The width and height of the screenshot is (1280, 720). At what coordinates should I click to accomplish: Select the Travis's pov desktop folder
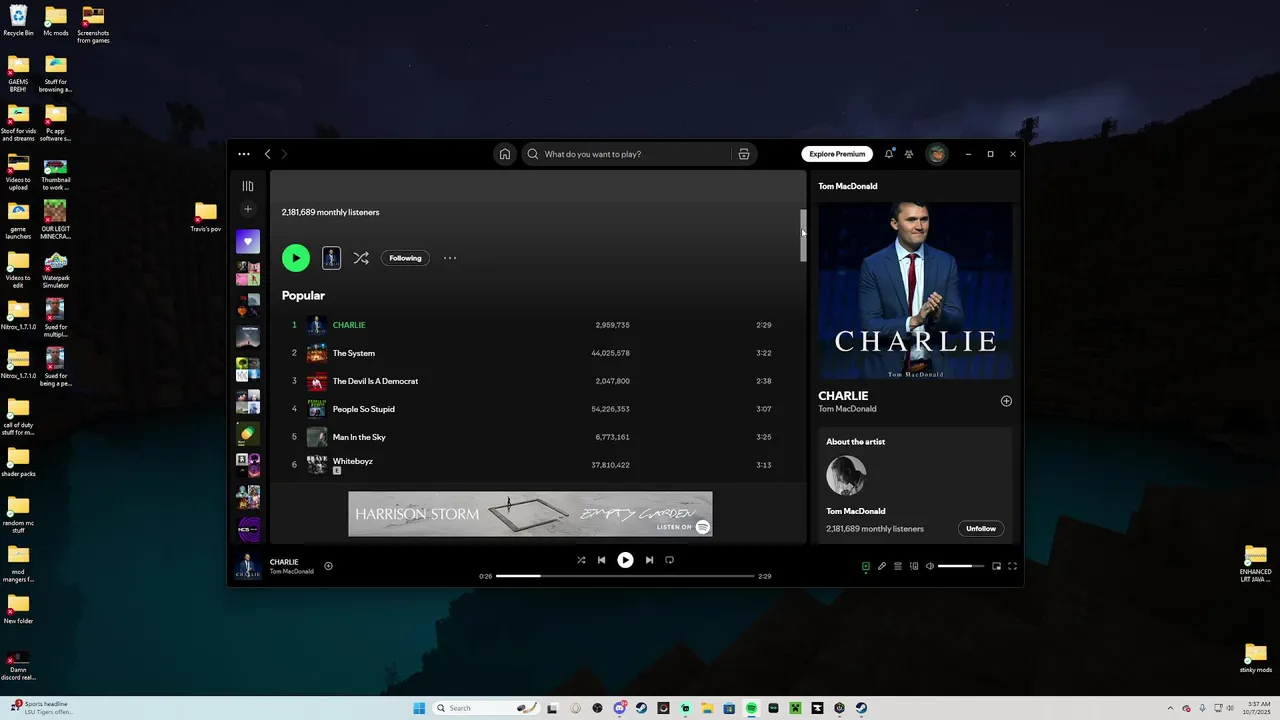(206, 217)
